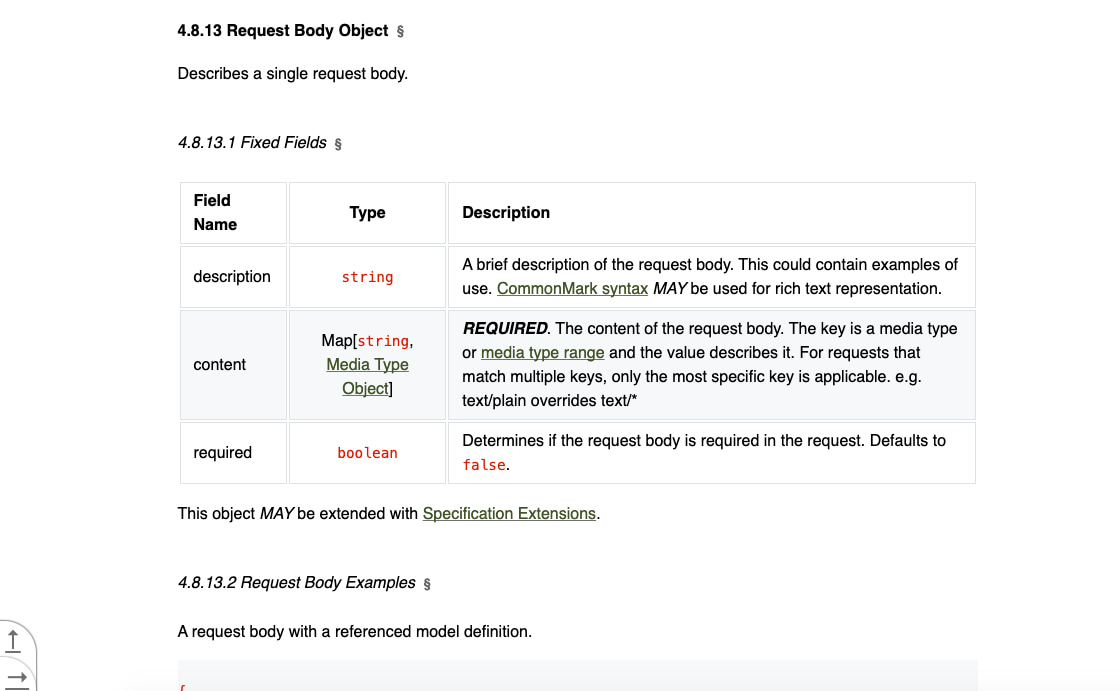1120x691 pixels.
Task: Click the sidebar toggle right-arrow icon
Action: point(13,677)
